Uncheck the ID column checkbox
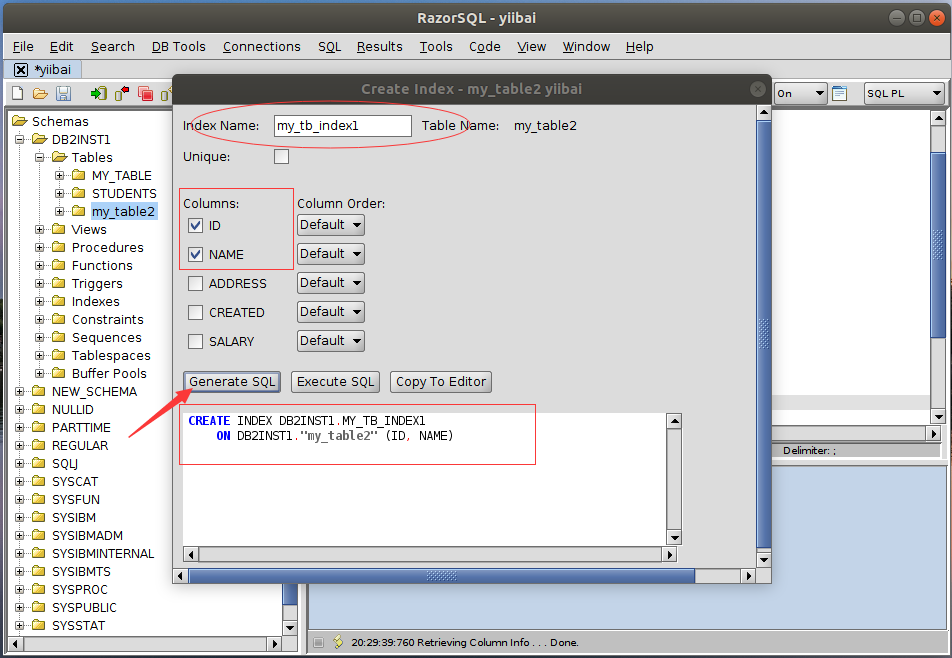The image size is (952, 658). (x=196, y=226)
